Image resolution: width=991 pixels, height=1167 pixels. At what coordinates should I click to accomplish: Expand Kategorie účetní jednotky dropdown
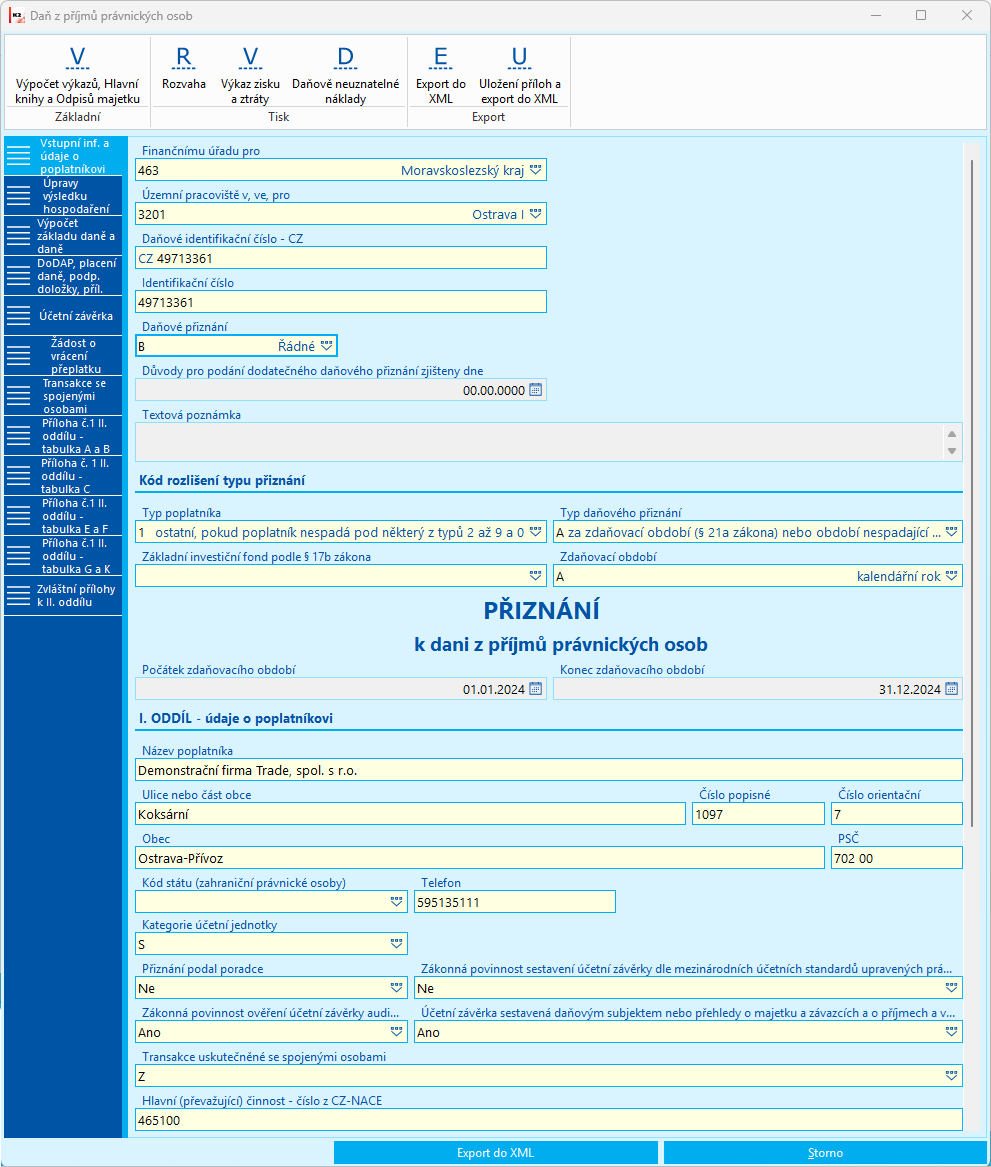pyautogui.click(x=397, y=944)
